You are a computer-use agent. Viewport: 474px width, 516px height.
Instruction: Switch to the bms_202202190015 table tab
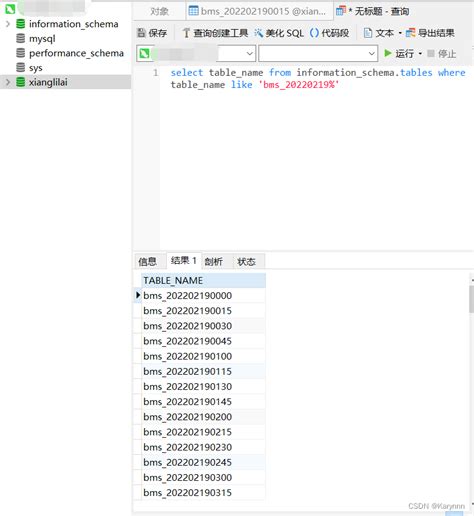259,11
